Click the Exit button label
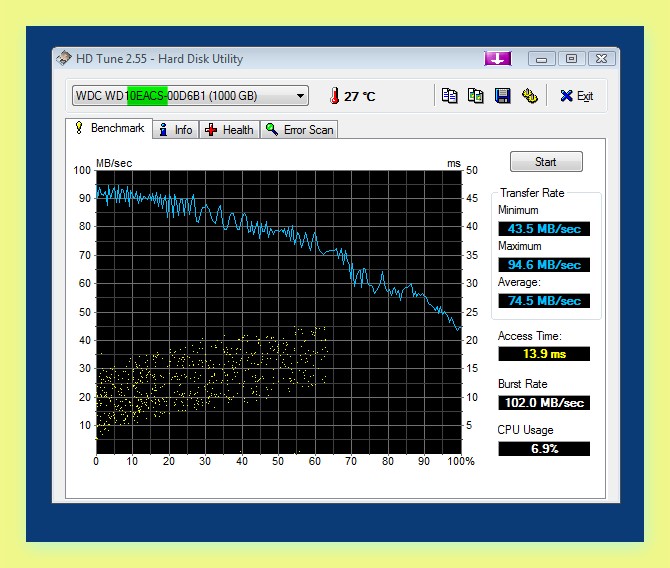670x568 pixels. click(x=585, y=96)
